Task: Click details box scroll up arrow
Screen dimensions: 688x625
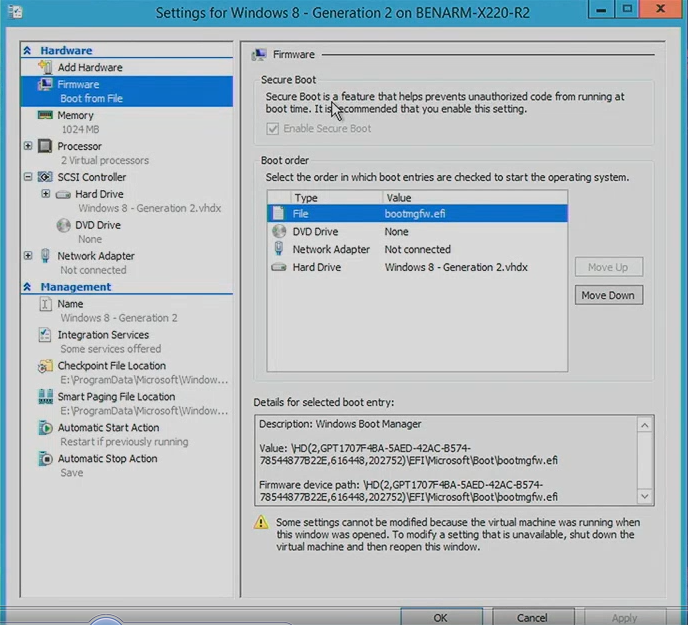Action: 645,425
